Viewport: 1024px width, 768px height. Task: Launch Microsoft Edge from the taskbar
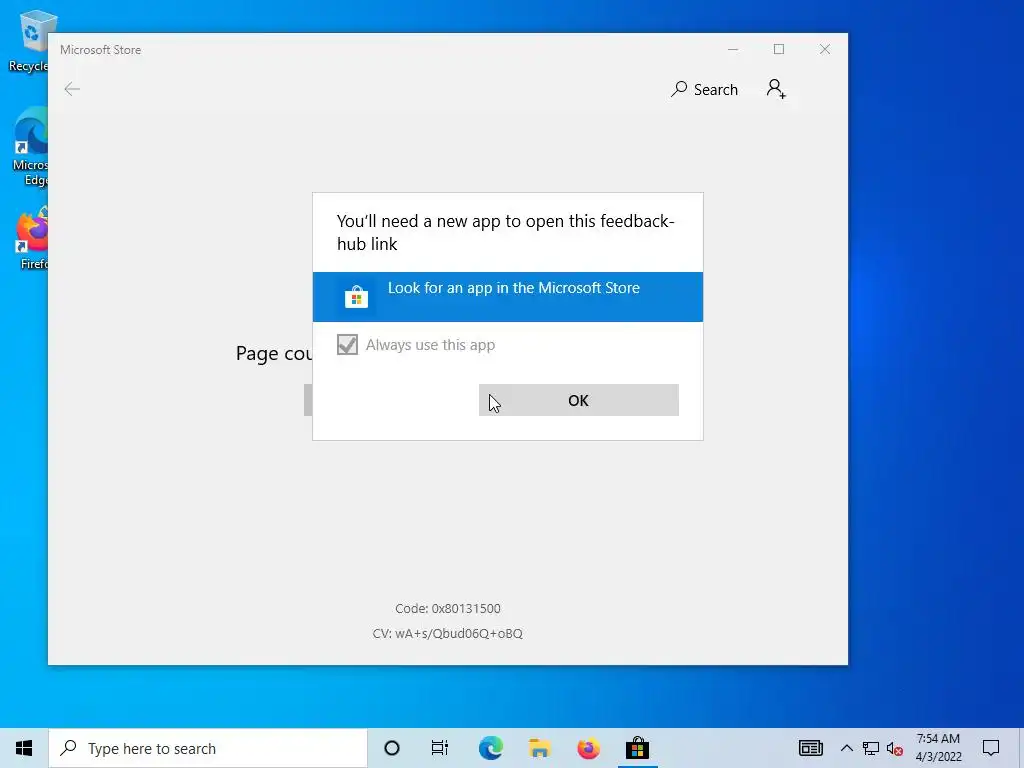[x=490, y=748]
